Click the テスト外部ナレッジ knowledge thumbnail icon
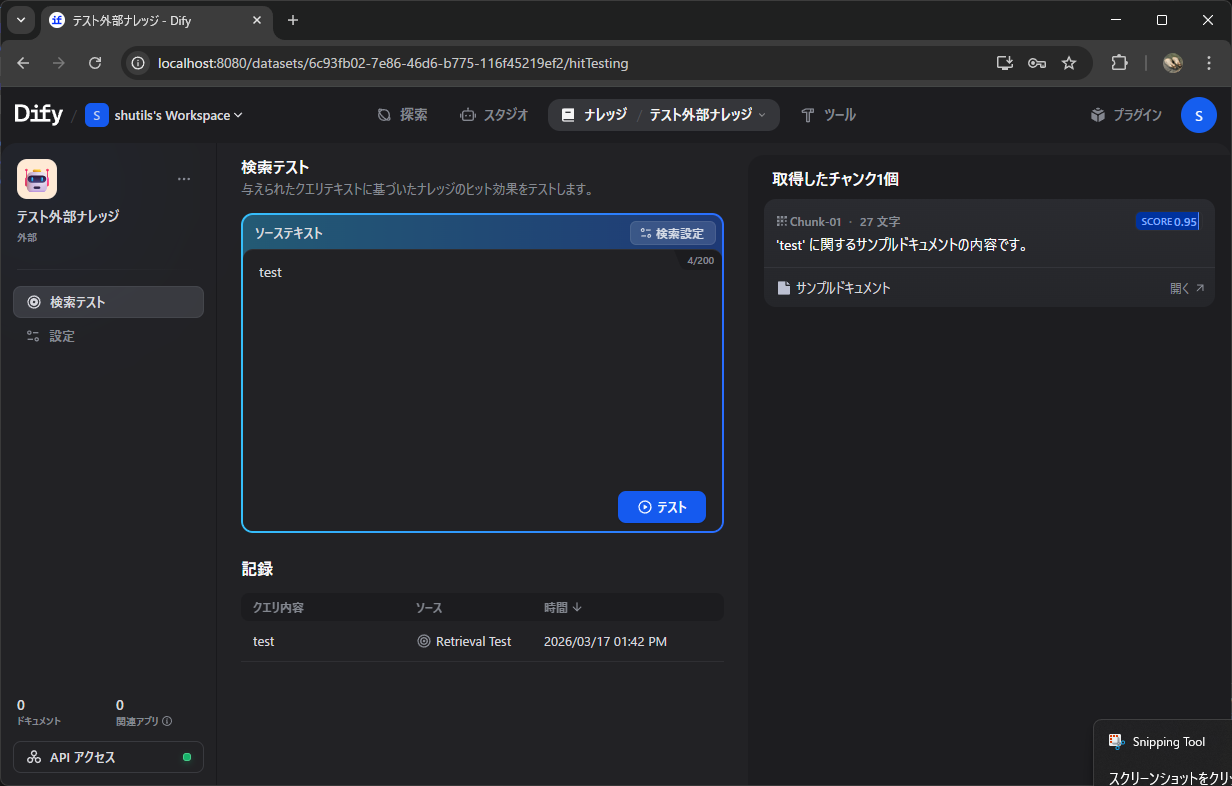The width and height of the screenshot is (1232, 786). pos(37,178)
